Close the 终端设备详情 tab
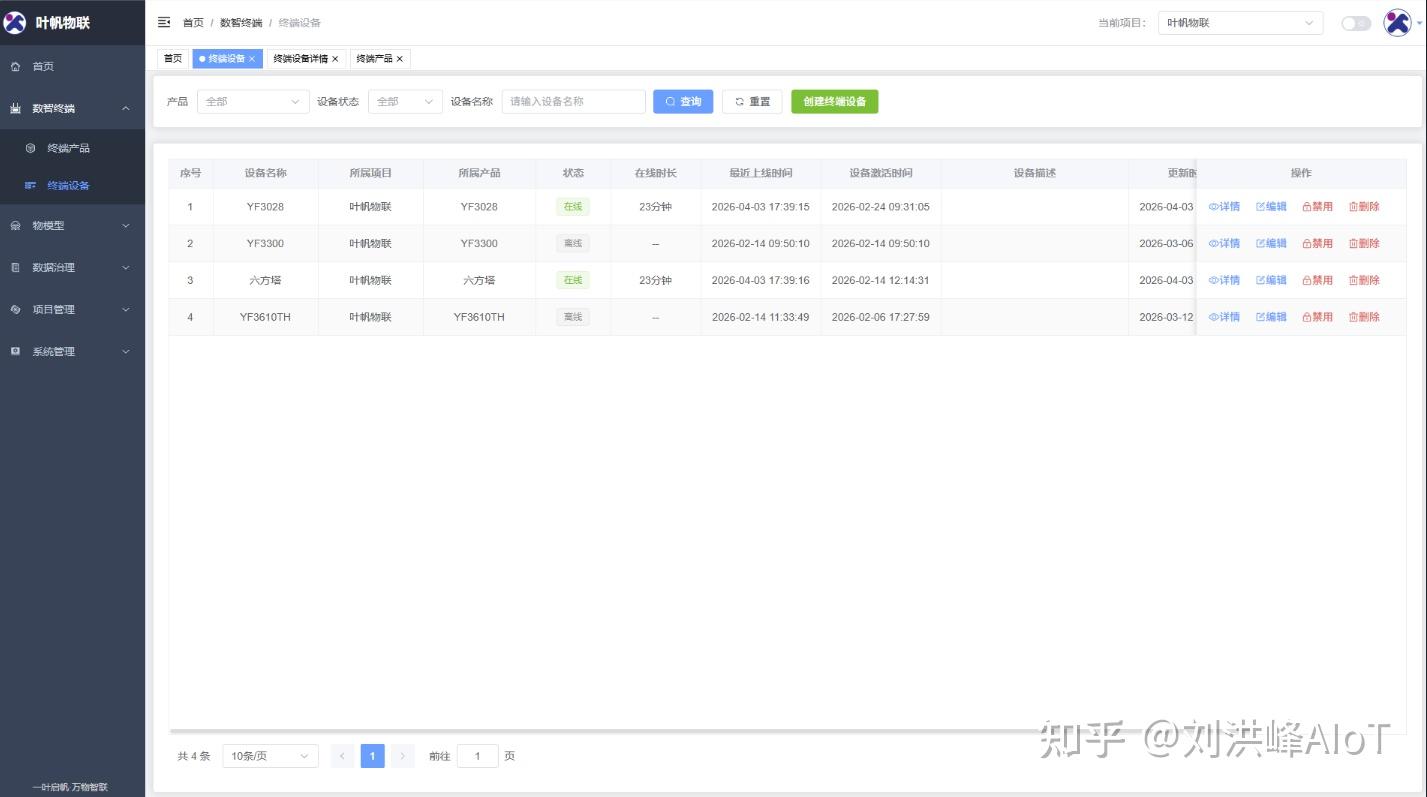Image resolution: width=1427 pixels, height=797 pixels. click(335, 59)
